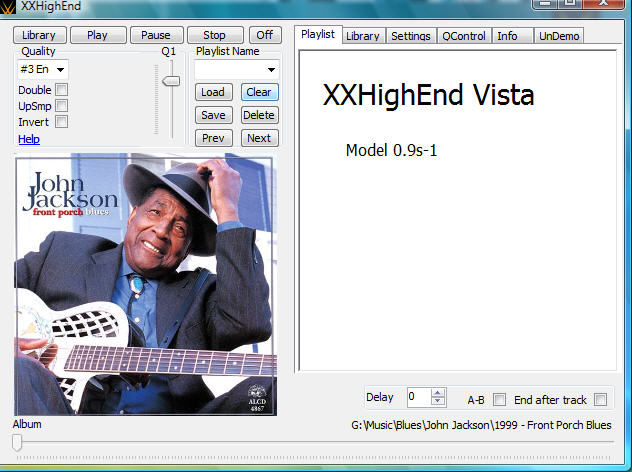This screenshot has height=472, width=632.
Task: Click the G:\Music\Blues\John Jackson path text
Action: coord(481,425)
